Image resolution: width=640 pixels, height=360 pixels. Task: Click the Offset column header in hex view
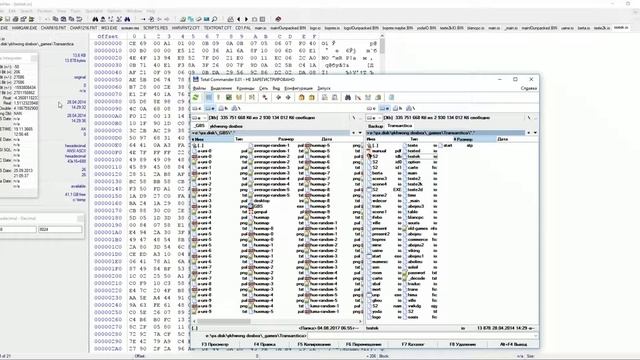[x=108, y=36]
